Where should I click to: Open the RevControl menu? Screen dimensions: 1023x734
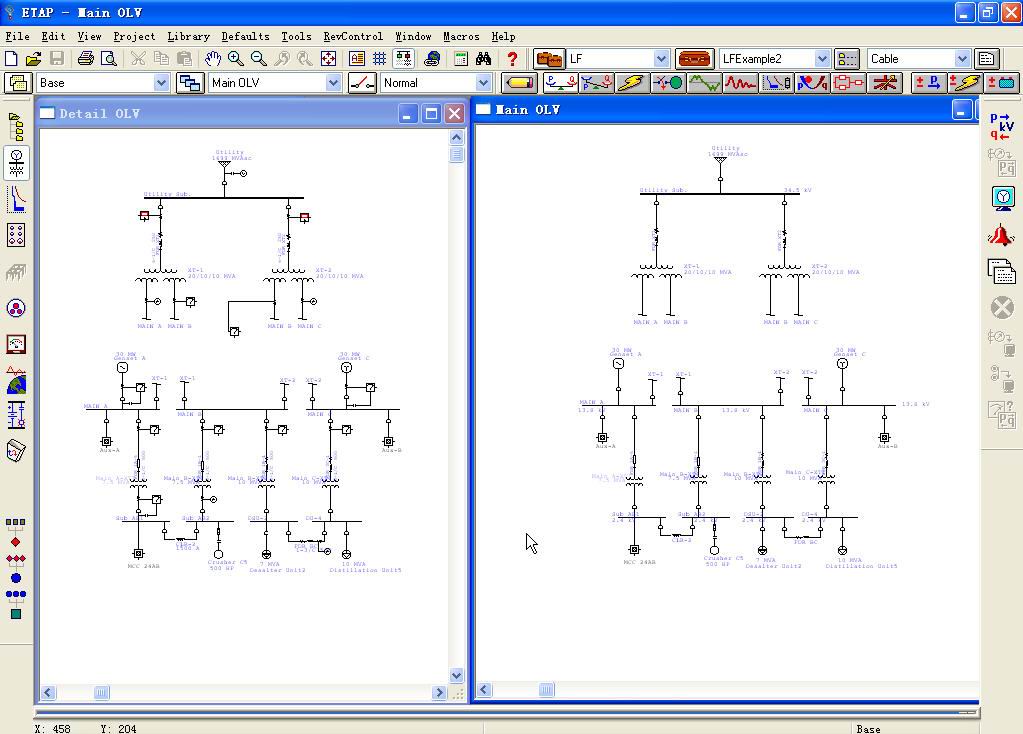coord(353,37)
